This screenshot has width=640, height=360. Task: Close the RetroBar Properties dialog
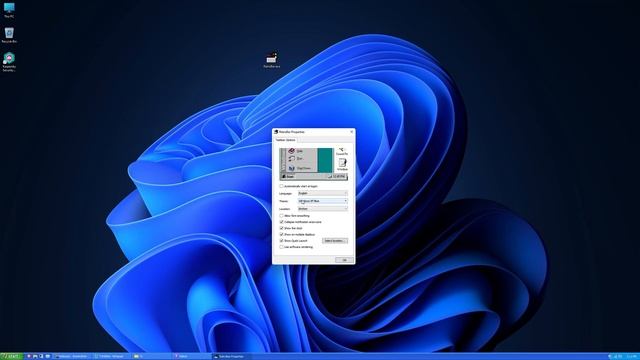351,132
